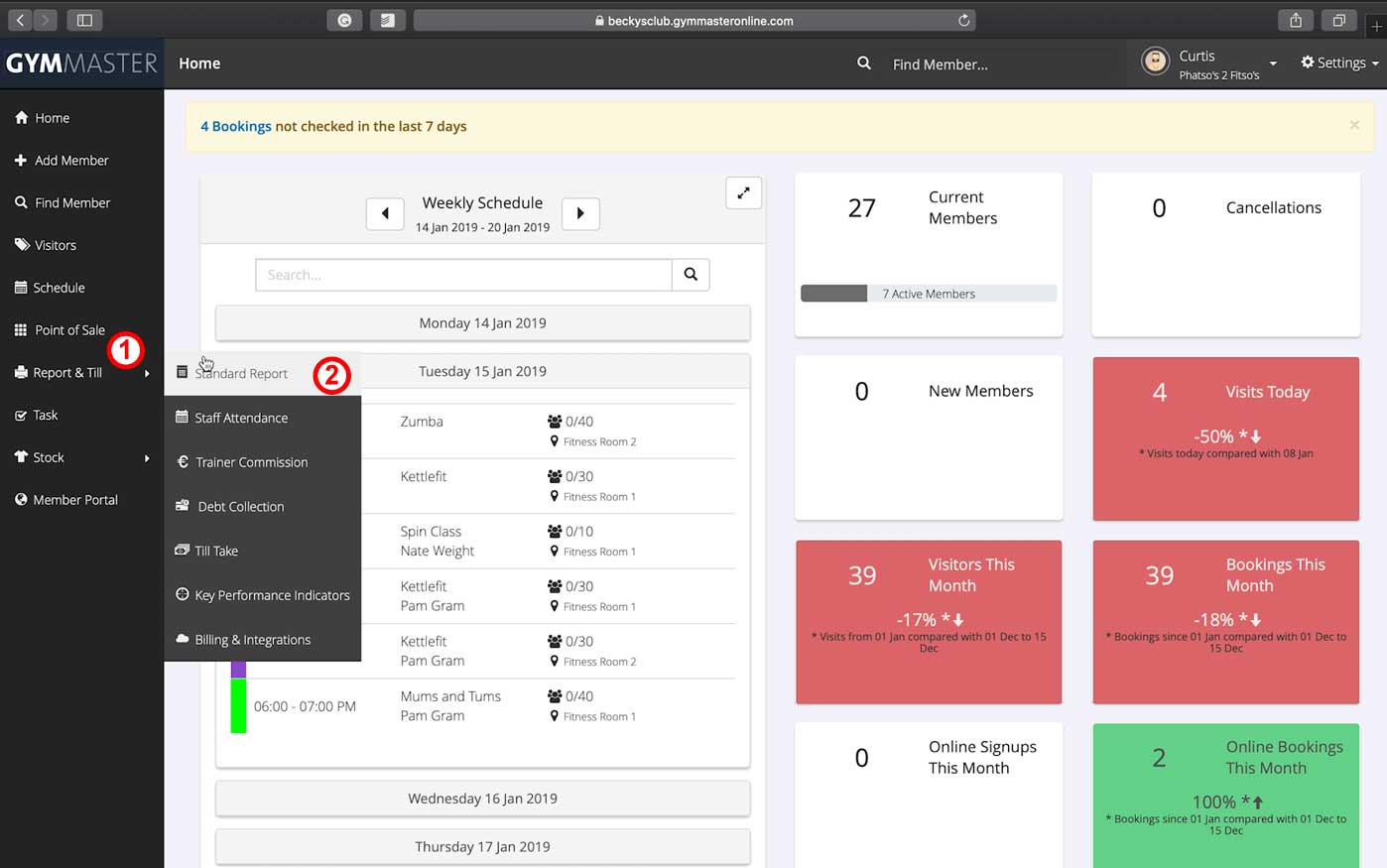This screenshot has height=868, width=1387.
Task: Click the schedule search magnifier button
Action: [x=691, y=275]
